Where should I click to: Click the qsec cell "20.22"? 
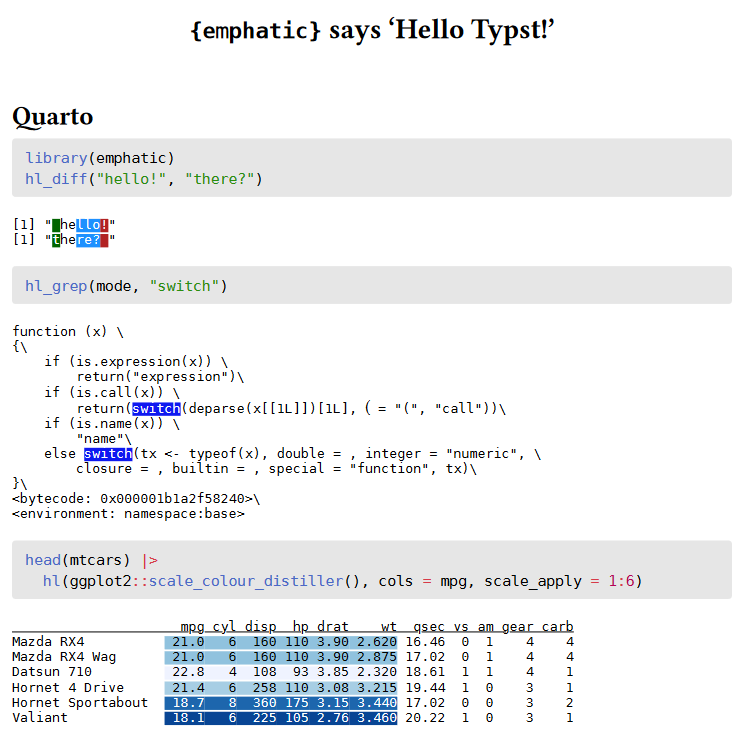coord(425,718)
